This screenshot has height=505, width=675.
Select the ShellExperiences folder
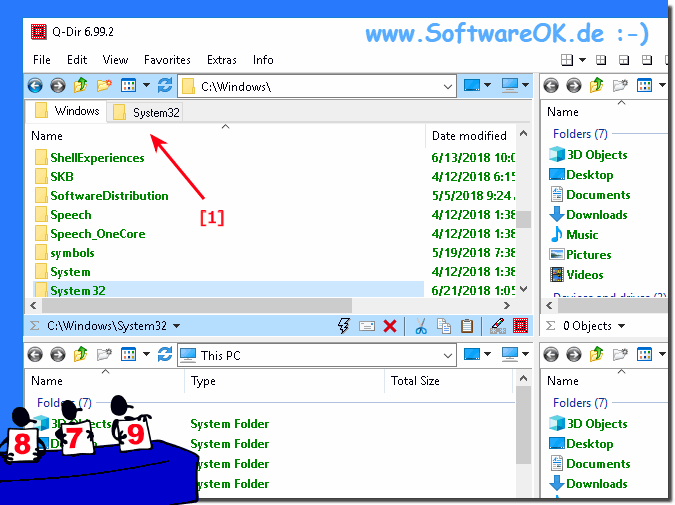pos(97,158)
